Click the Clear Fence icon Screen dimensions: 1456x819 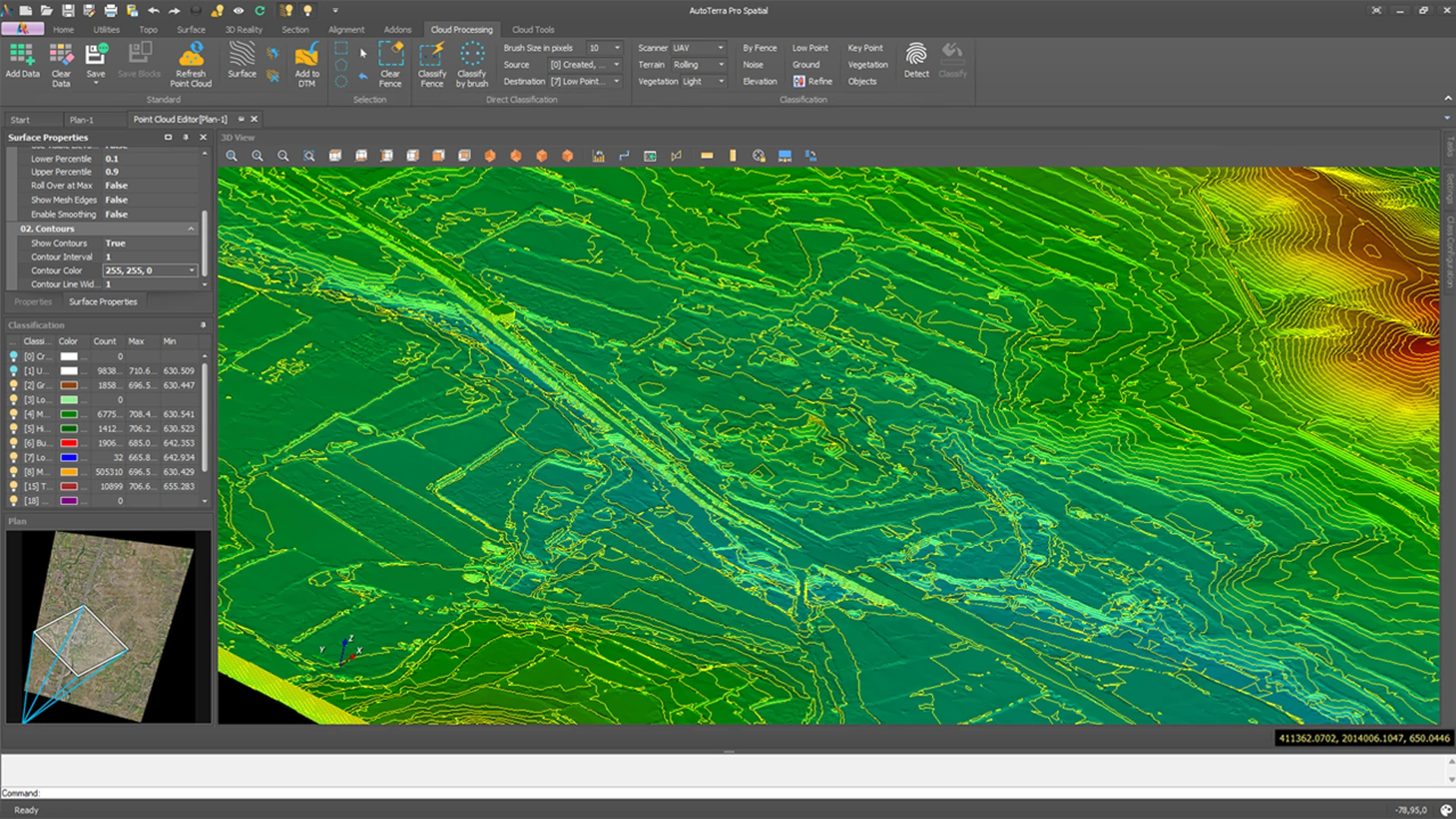pos(391,55)
